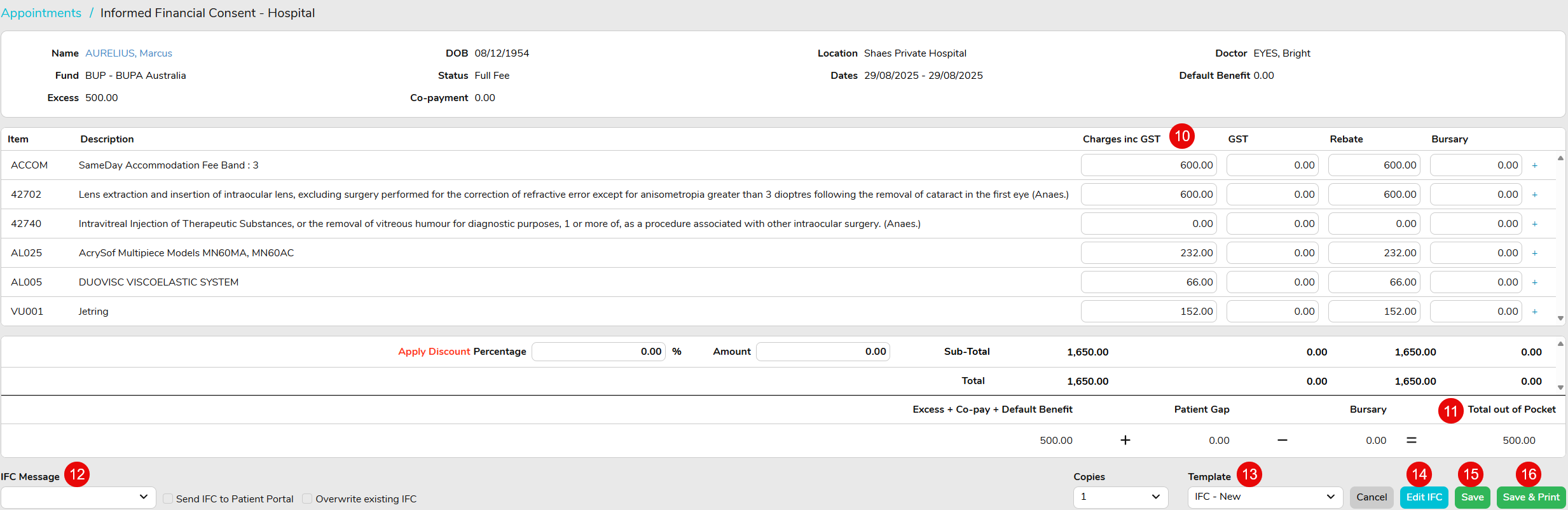Click the Save & Print button
The width and height of the screenshot is (1568, 510).
[1530, 497]
